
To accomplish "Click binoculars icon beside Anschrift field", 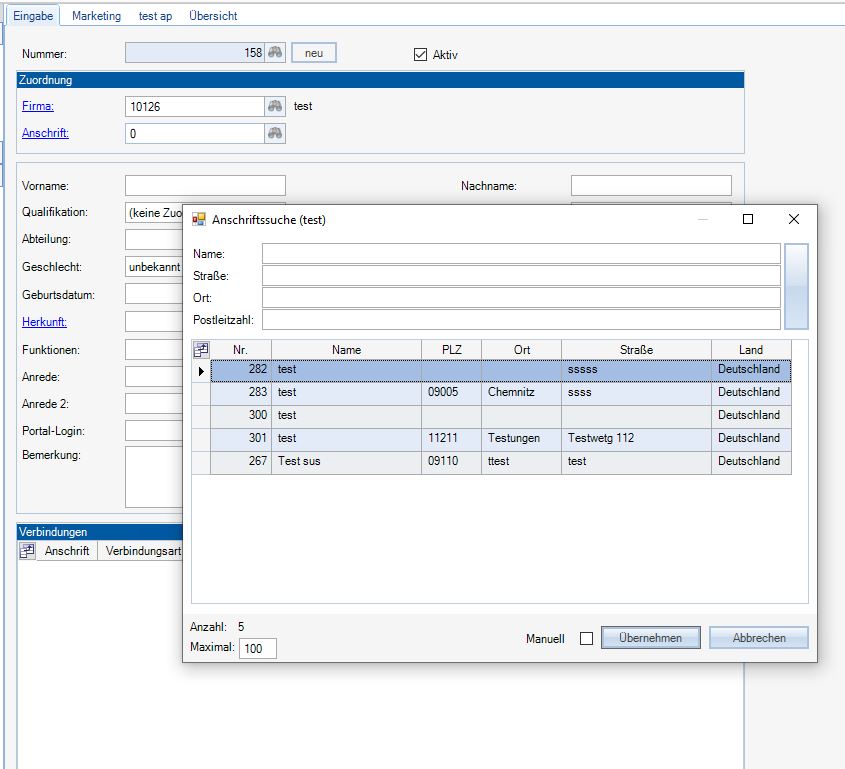I will [x=274, y=133].
